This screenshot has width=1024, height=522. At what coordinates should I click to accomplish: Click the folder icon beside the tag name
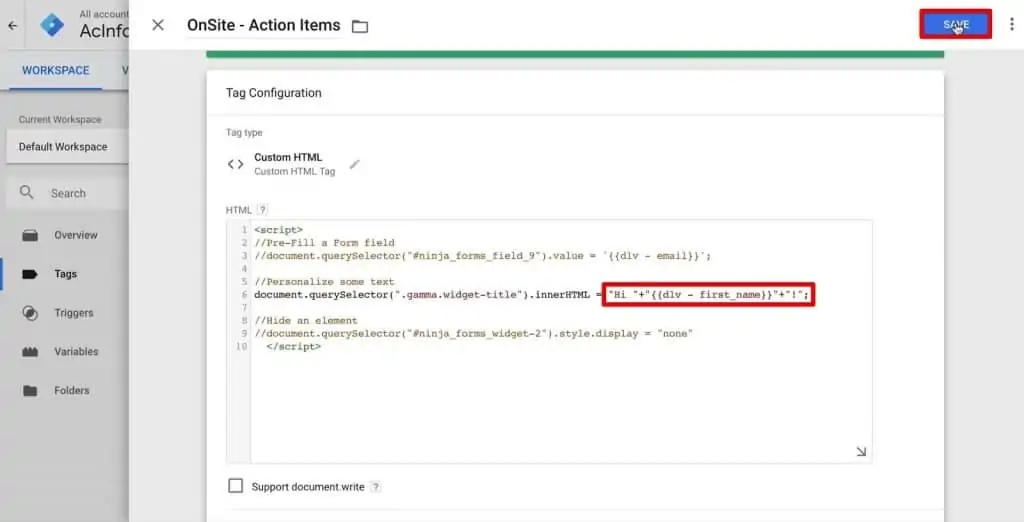[360, 26]
